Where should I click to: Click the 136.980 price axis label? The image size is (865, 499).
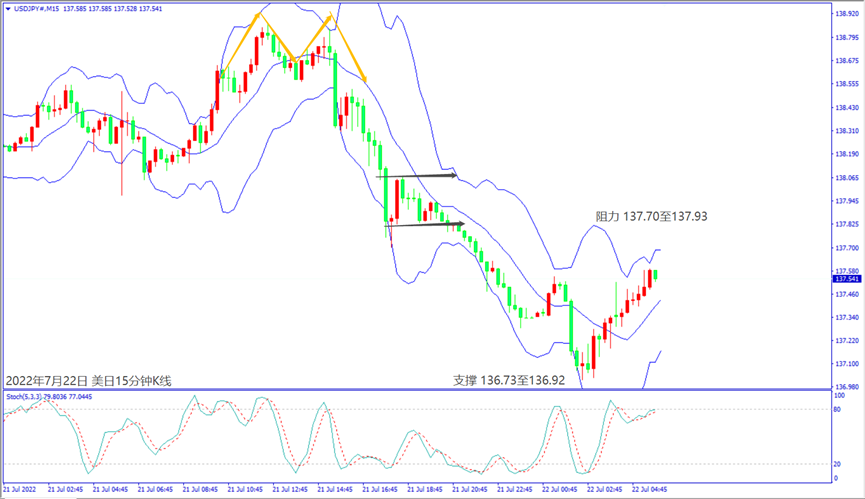click(846, 387)
